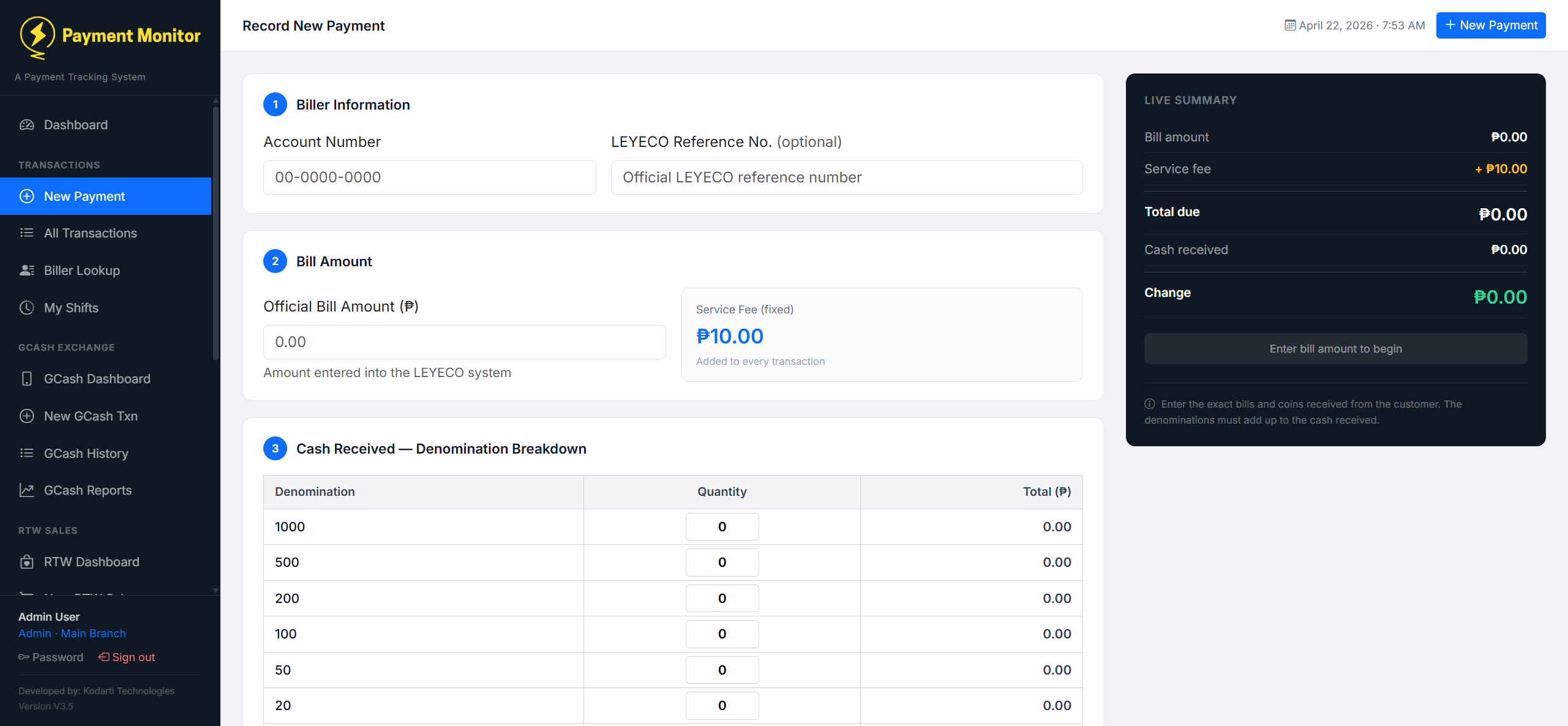Click the Main Branch admin link

(93, 633)
